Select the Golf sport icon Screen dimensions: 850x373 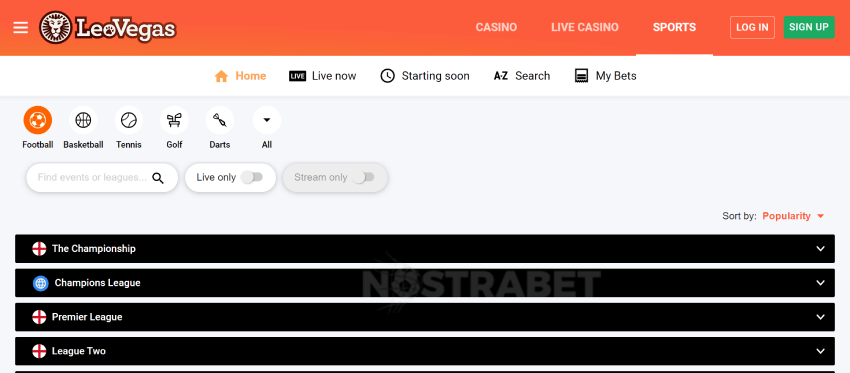174,120
